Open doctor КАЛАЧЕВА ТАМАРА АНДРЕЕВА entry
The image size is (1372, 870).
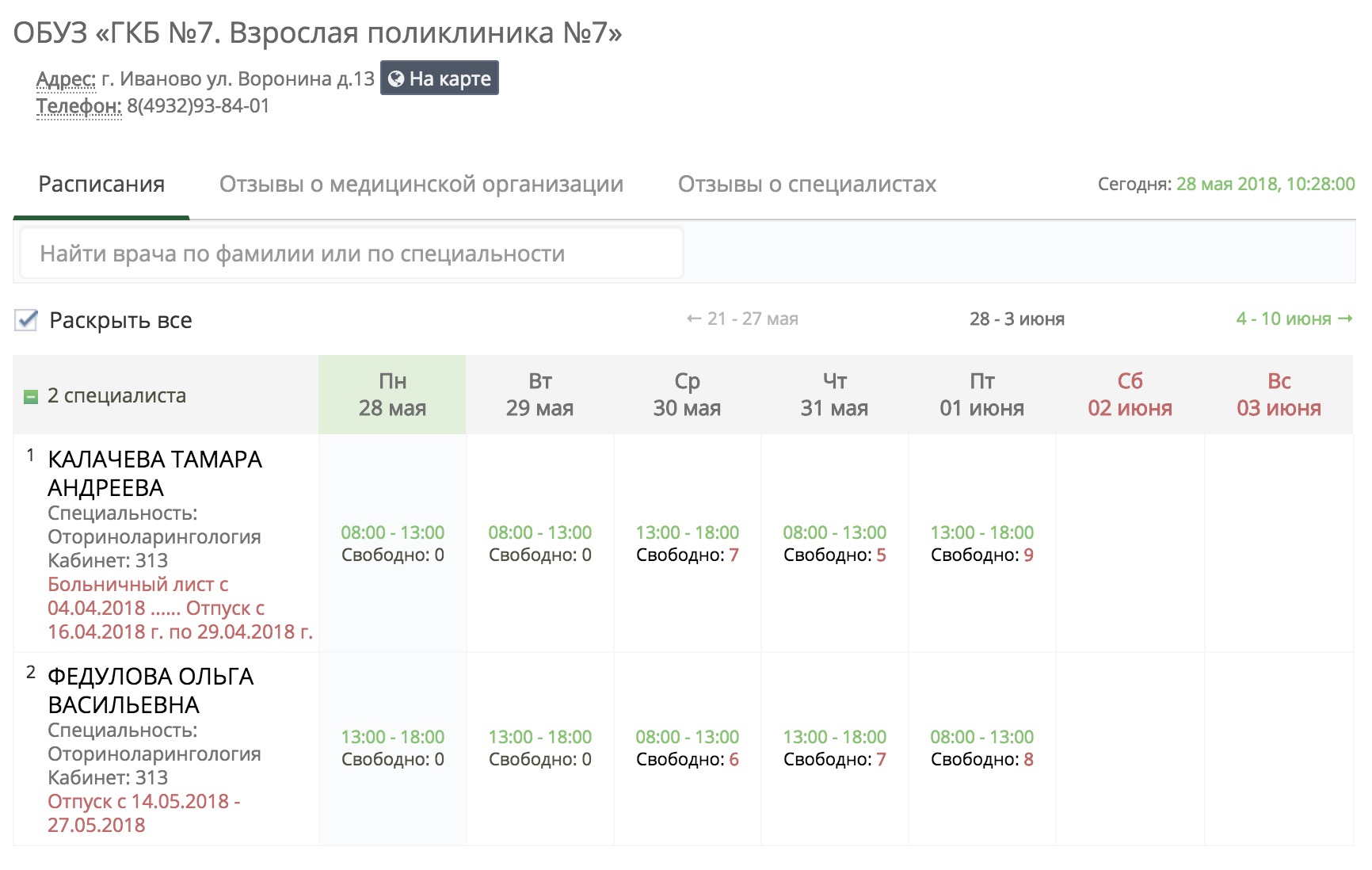pos(154,473)
